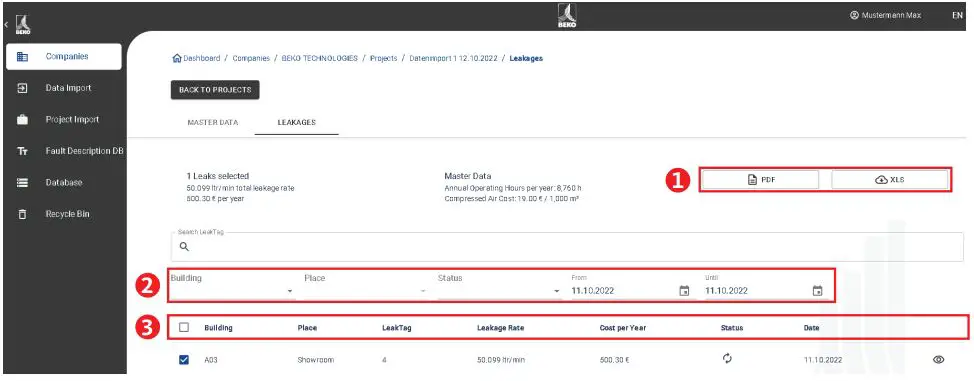The height and width of the screenshot is (381, 974).
Task: Click the Data Import arrow icon
Action: pos(22,88)
